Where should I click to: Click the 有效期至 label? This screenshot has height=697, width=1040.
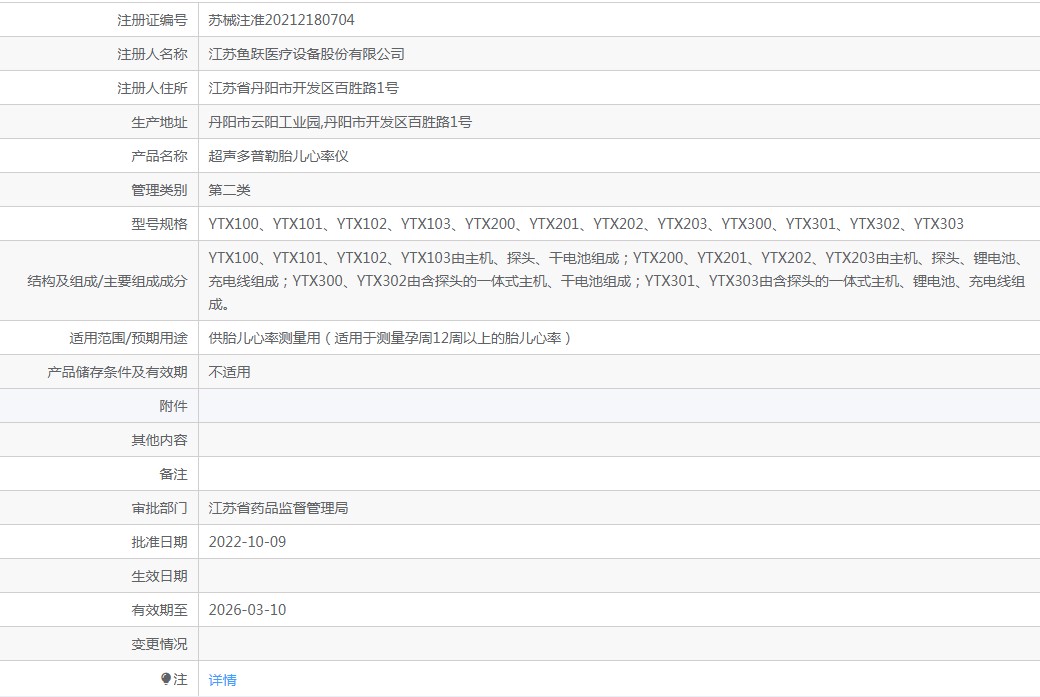pos(159,610)
